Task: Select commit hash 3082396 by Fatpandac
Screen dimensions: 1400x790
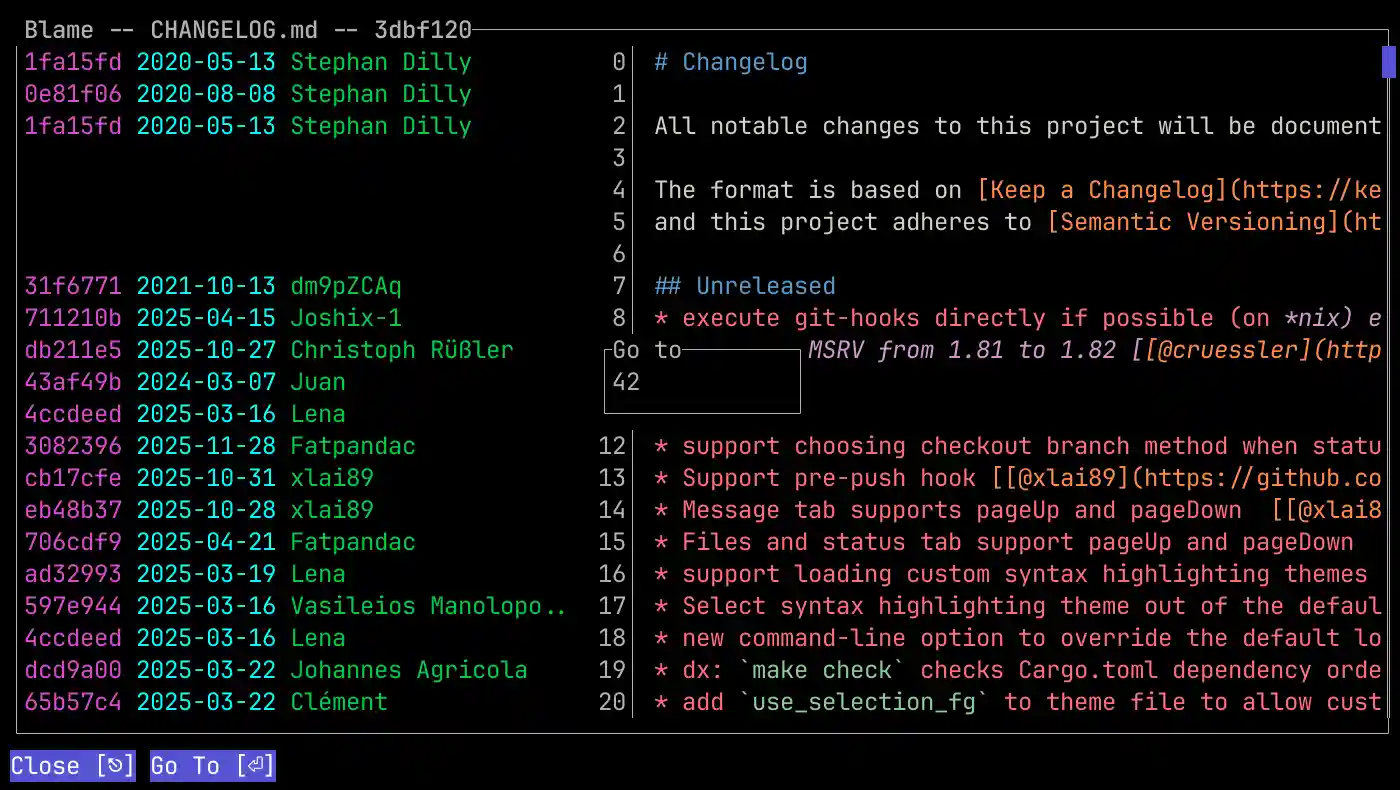Action: point(72,446)
